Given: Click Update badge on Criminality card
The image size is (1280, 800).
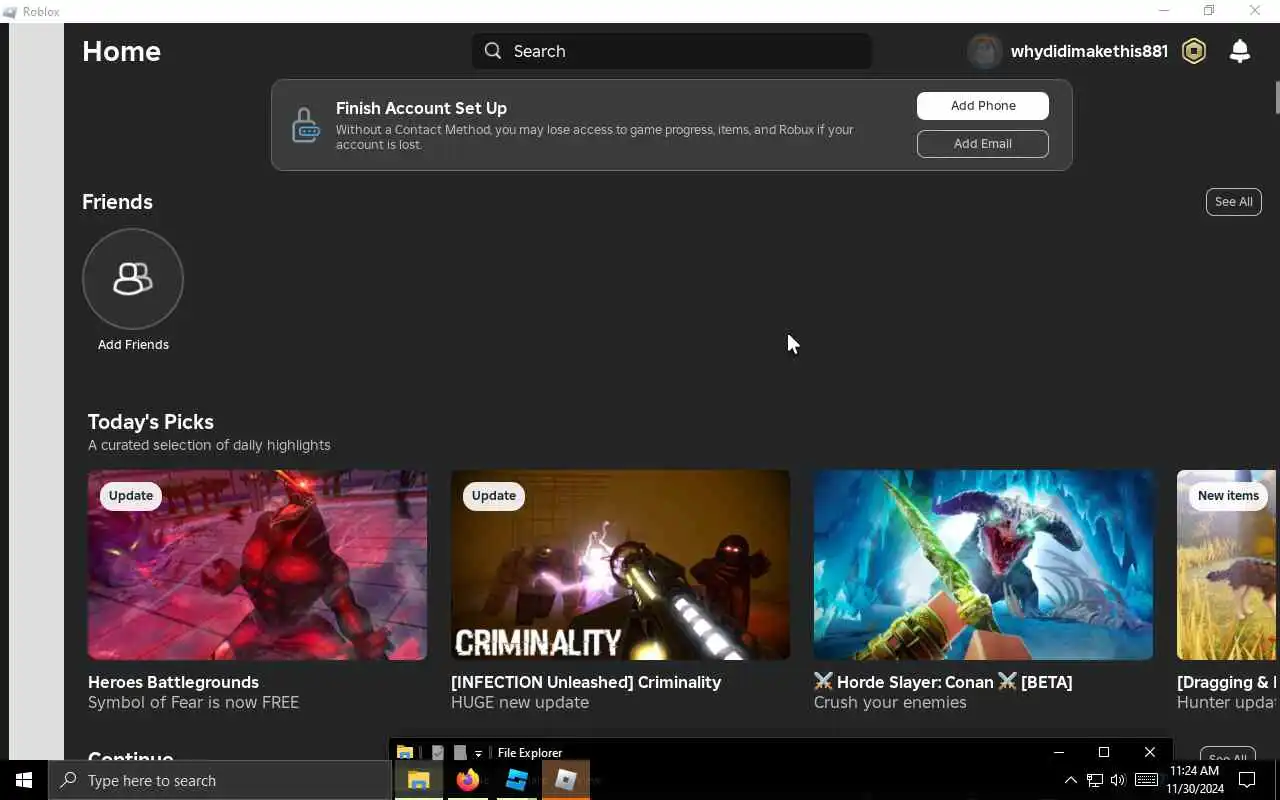Looking at the screenshot, I should coord(494,496).
